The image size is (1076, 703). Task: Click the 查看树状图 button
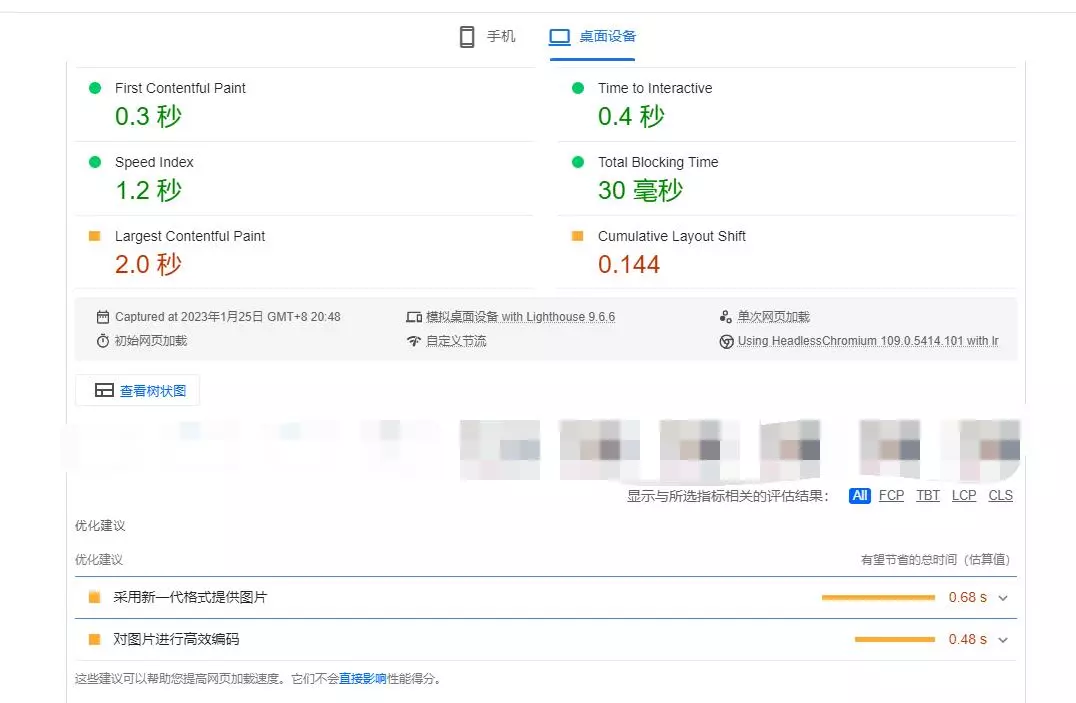coord(138,391)
